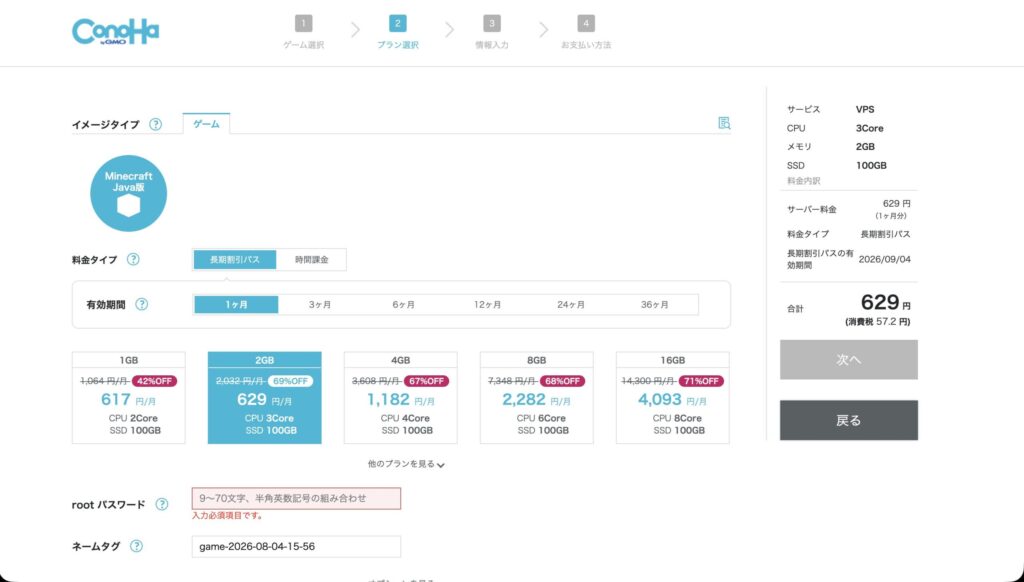
Task: Select the 2GB plan card
Action: click(264, 398)
